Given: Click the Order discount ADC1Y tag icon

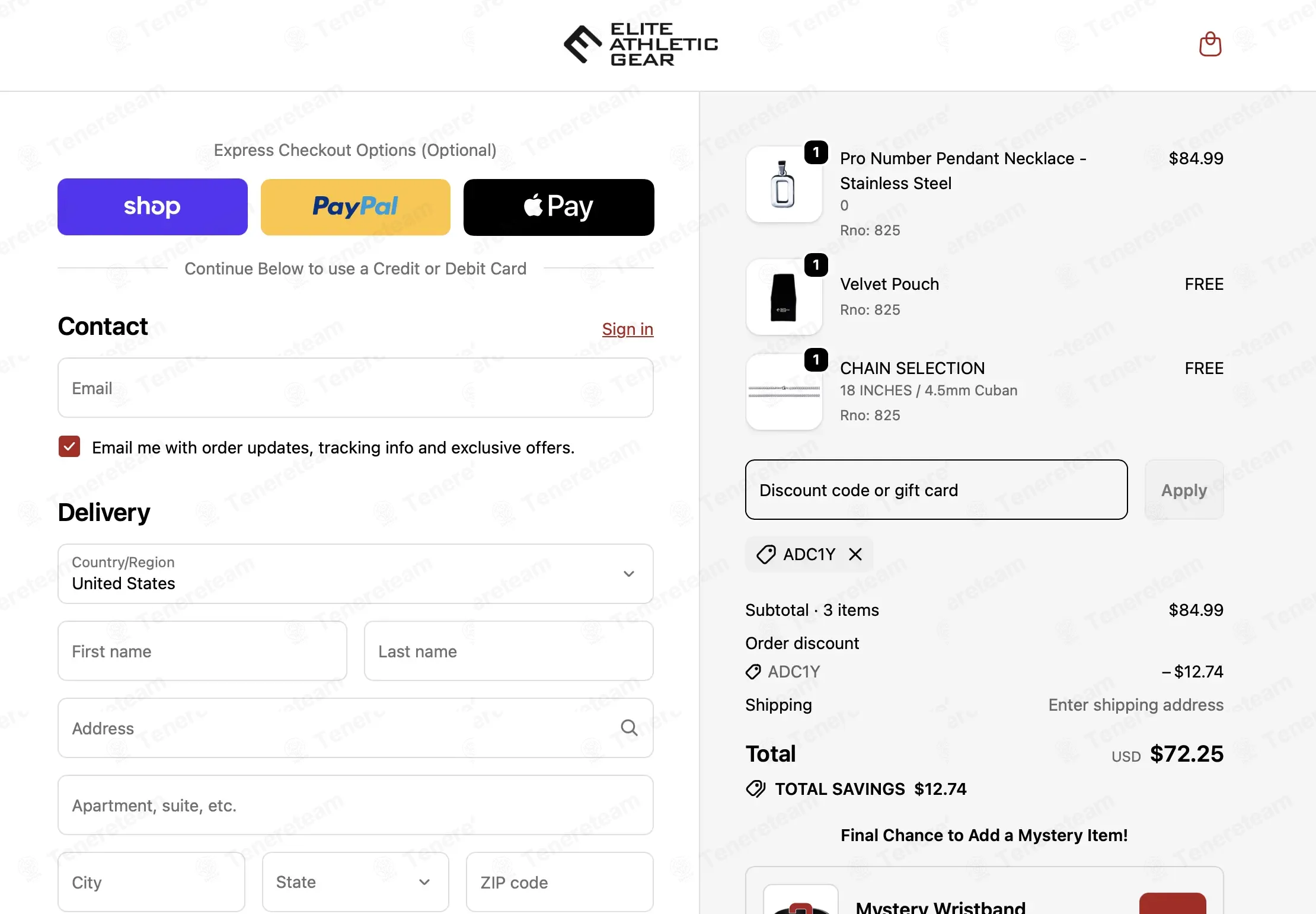Looking at the screenshot, I should [753, 672].
